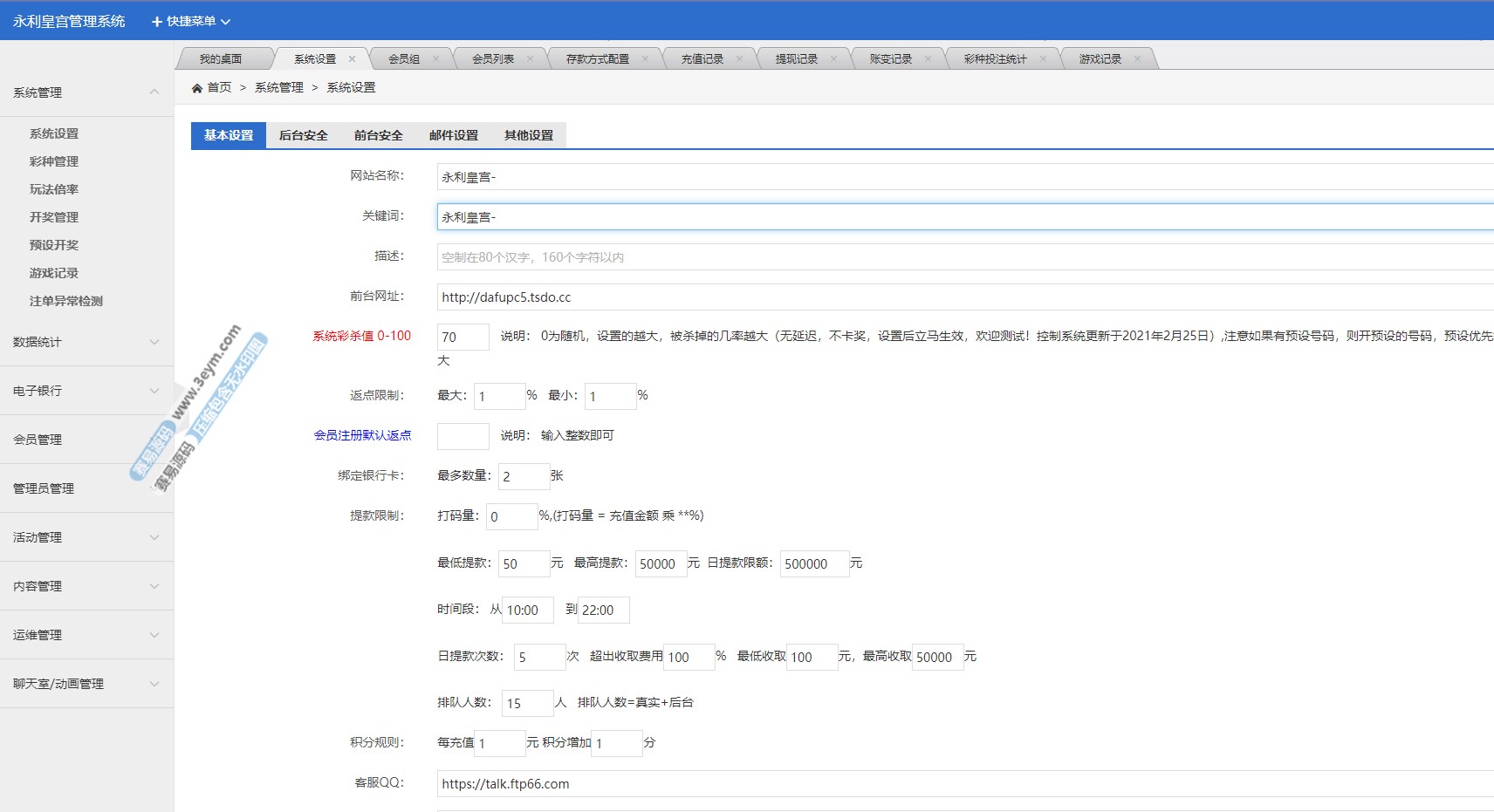Close the 会员组 tab
Viewport: 1494px width, 812px height.
tap(435, 59)
